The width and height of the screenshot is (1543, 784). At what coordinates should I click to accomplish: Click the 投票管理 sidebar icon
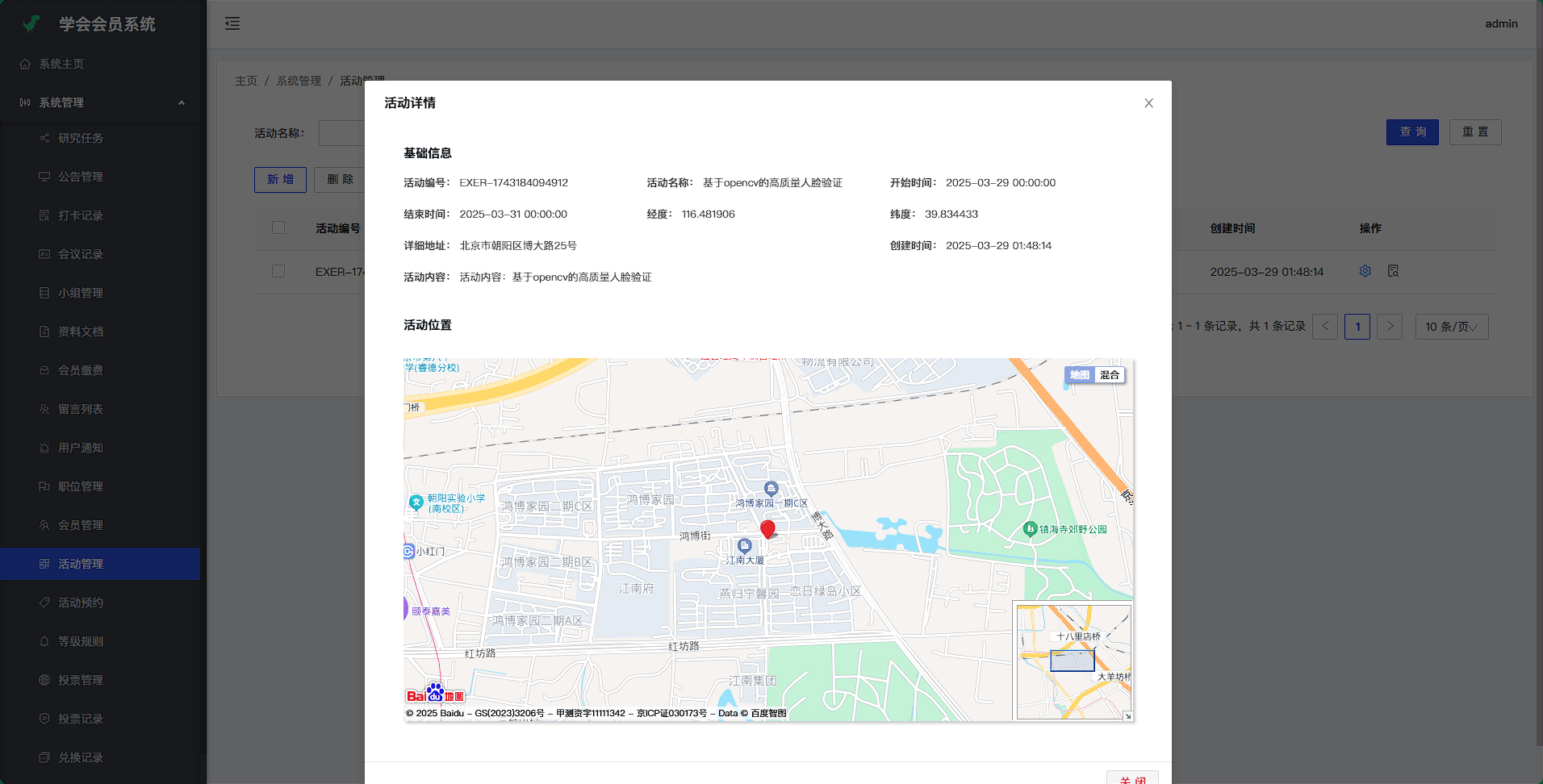(44, 680)
